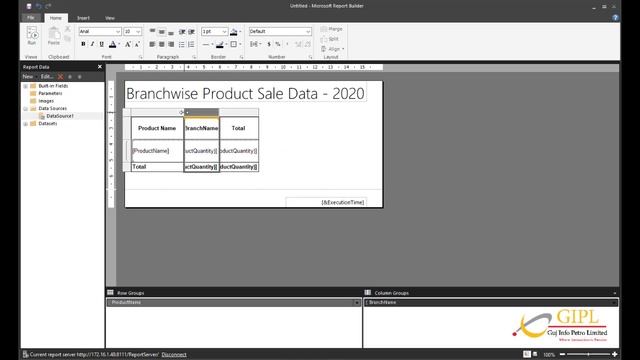
Task: Open the File menu tab
Action: point(31,18)
